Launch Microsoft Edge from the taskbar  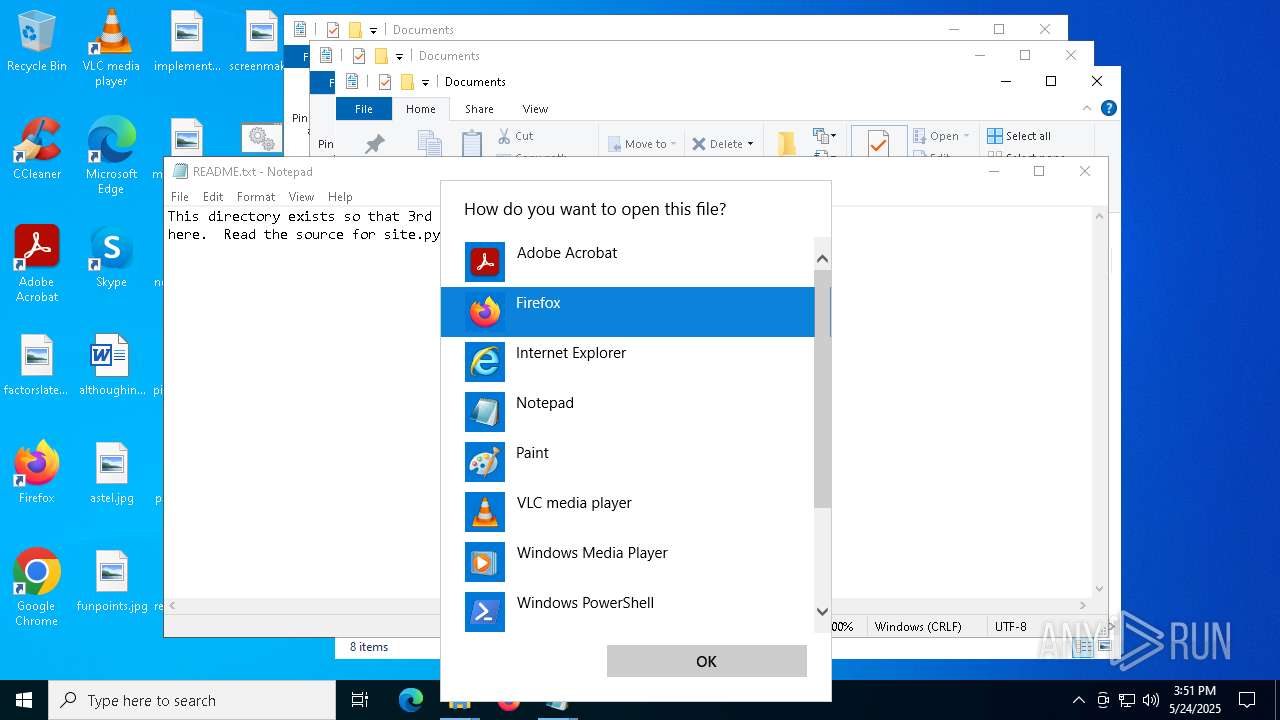click(x=411, y=700)
